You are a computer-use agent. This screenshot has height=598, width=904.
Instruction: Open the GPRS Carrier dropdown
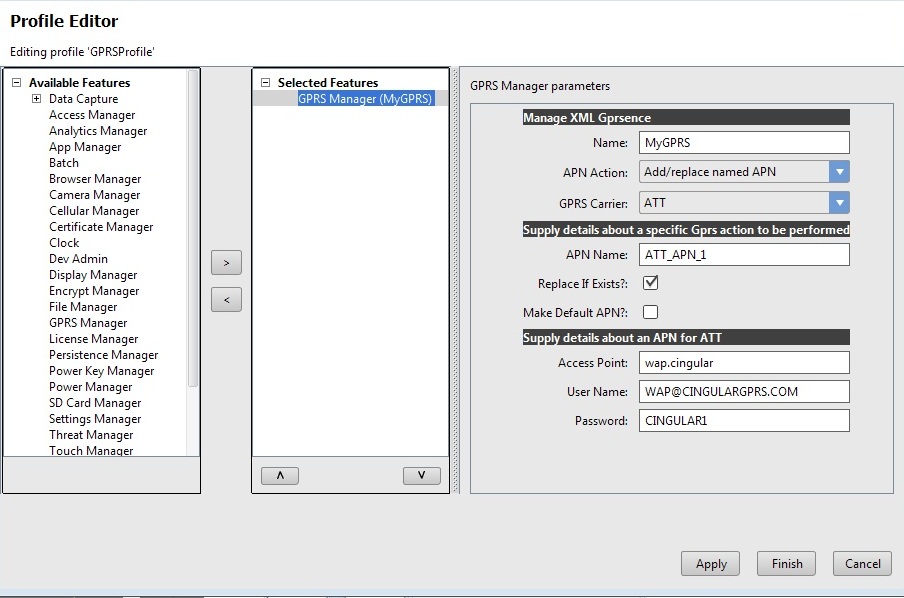pos(839,203)
